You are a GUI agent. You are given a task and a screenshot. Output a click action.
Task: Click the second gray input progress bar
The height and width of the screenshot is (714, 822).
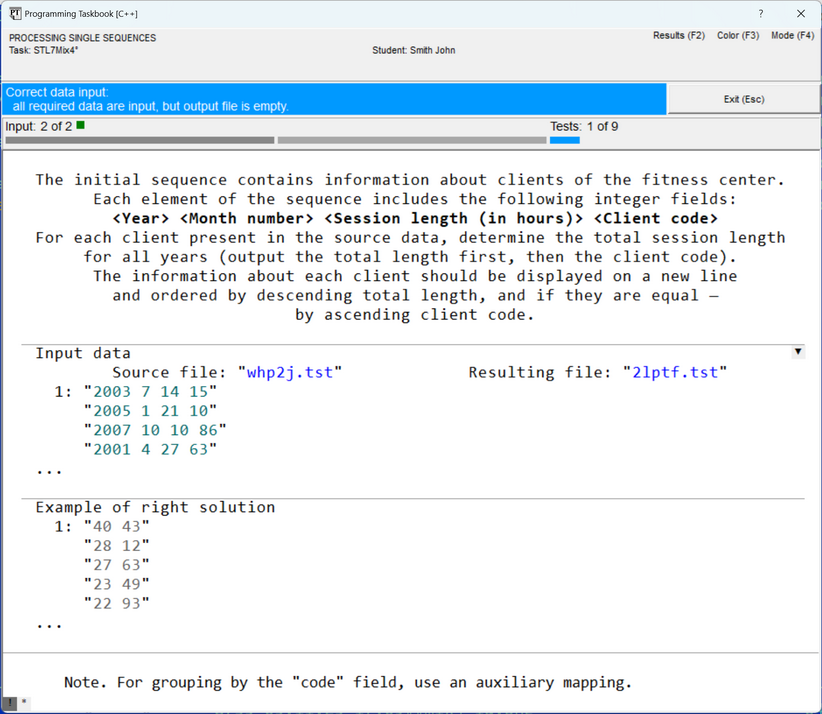[x=411, y=140]
